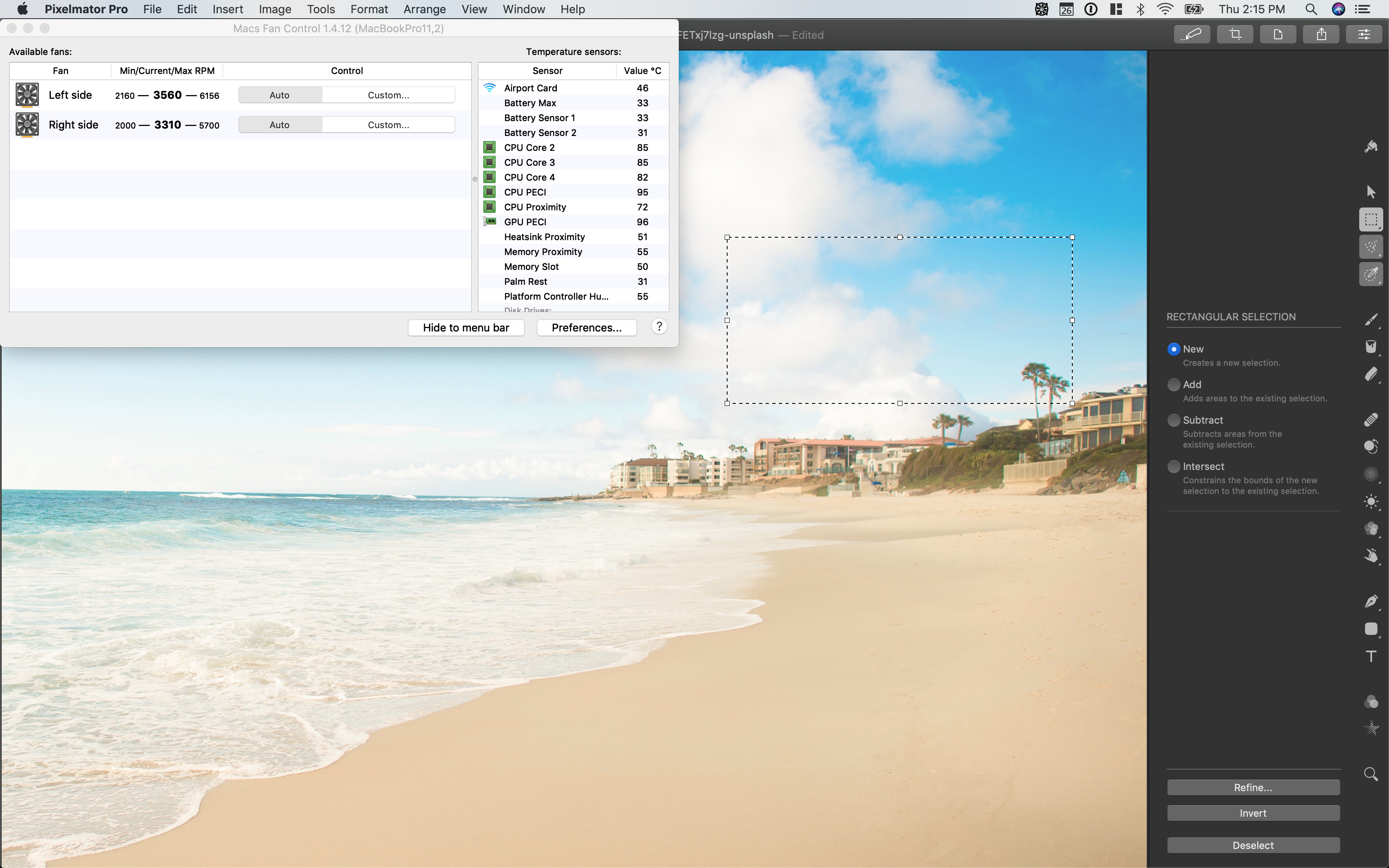This screenshot has width=1389, height=868.
Task: Choose Custom control for Left side fan
Action: click(389, 95)
